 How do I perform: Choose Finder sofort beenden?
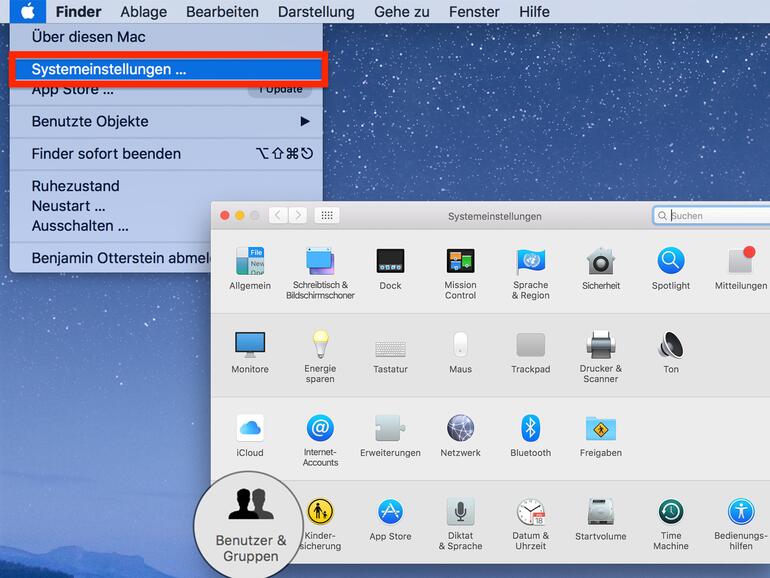(x=166, y=154)
